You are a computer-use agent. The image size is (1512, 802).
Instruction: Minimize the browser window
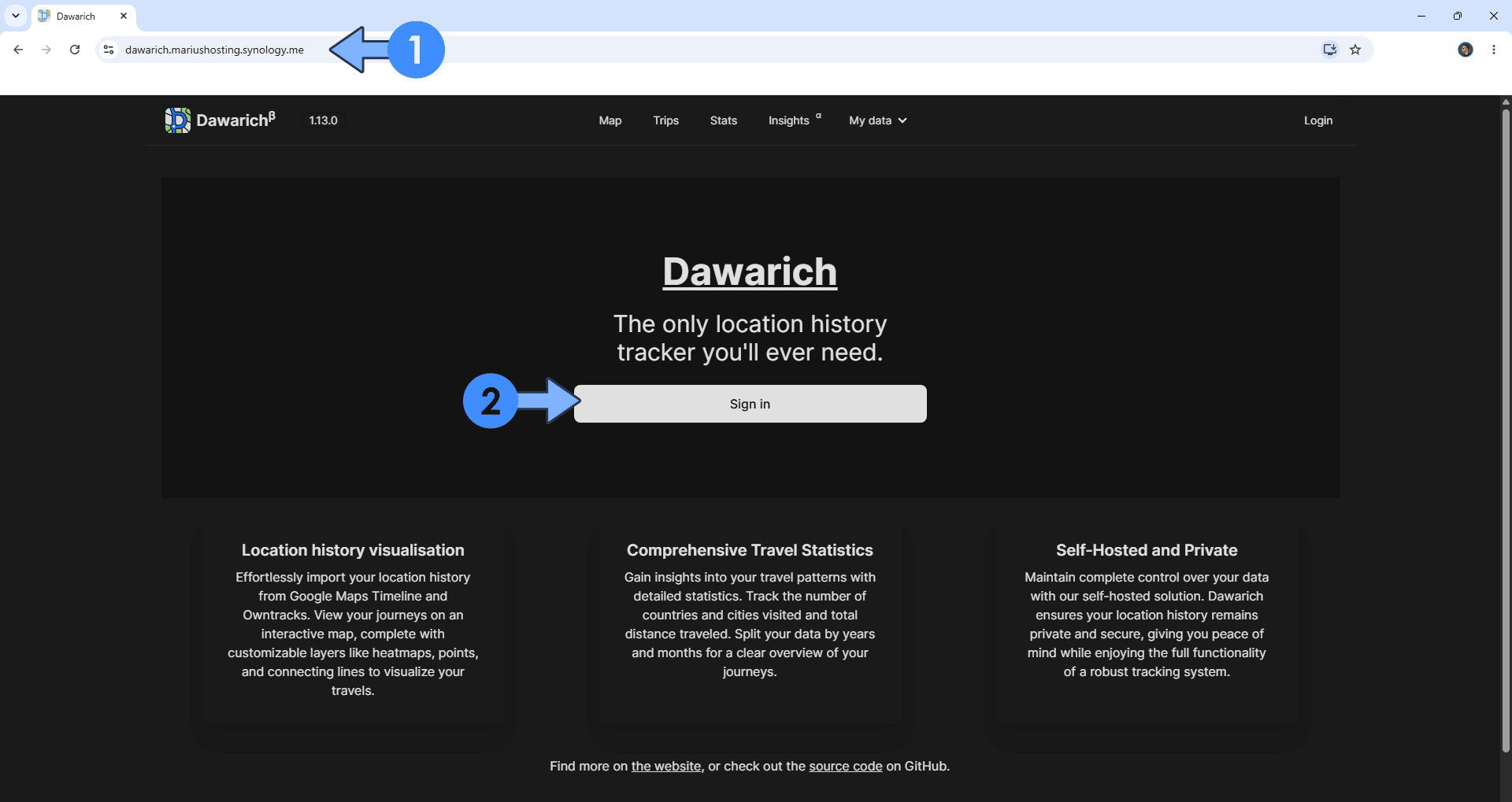1421,16
